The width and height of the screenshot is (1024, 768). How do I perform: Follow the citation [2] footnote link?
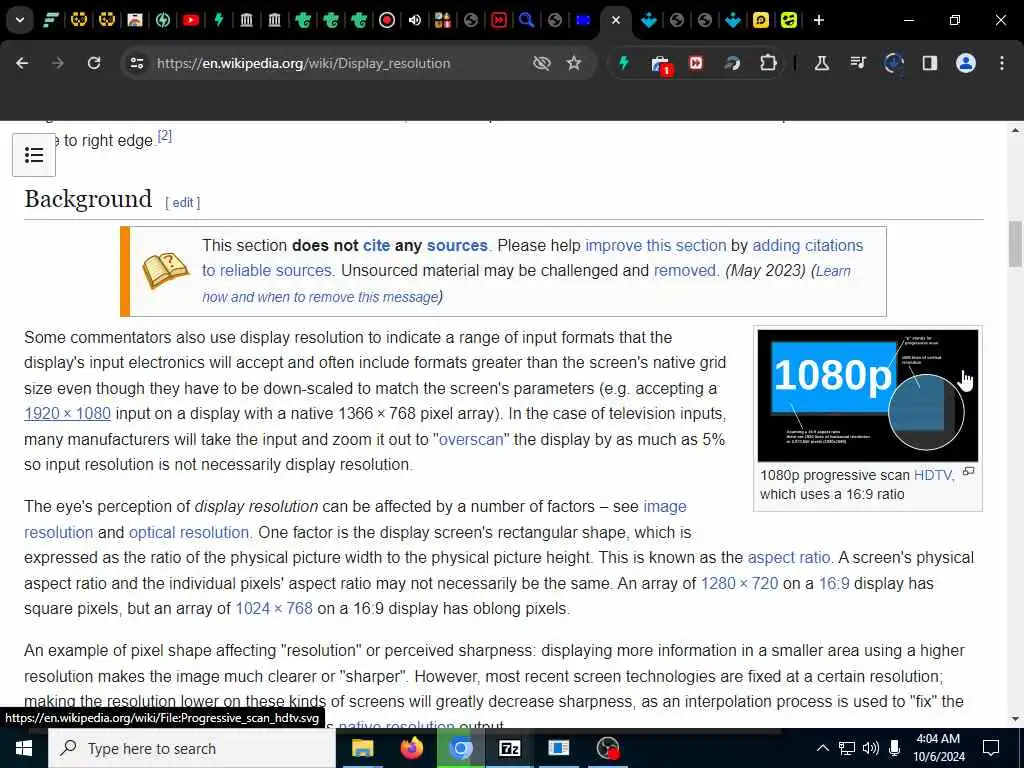click(x=165, y=136)
